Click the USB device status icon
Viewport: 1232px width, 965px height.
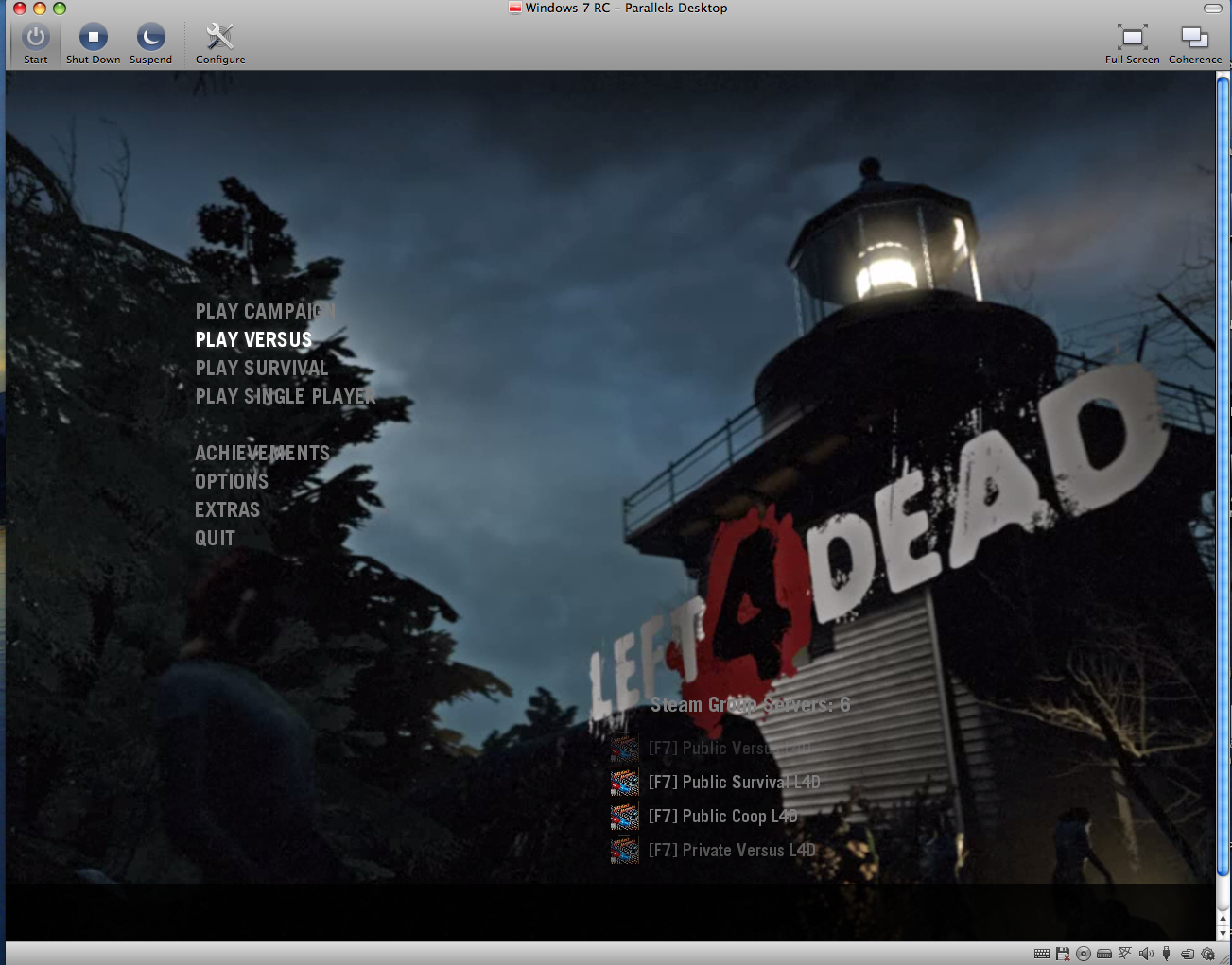pyautogui.click(x=1167, y=954)
